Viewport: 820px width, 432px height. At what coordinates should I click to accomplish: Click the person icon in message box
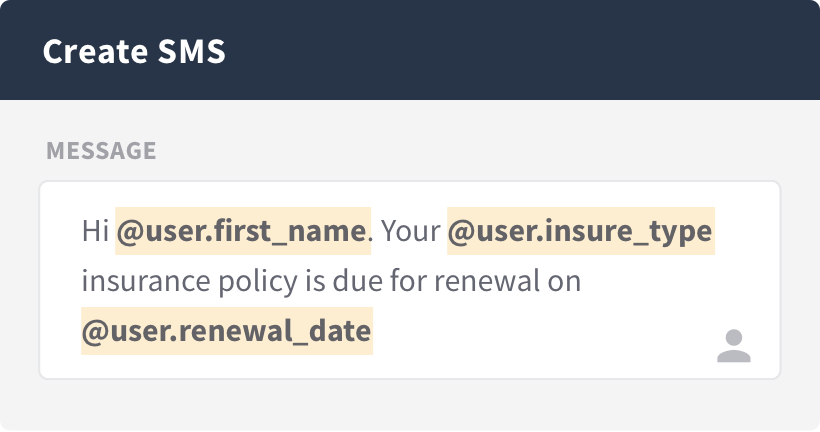click(x=734, y=346)
